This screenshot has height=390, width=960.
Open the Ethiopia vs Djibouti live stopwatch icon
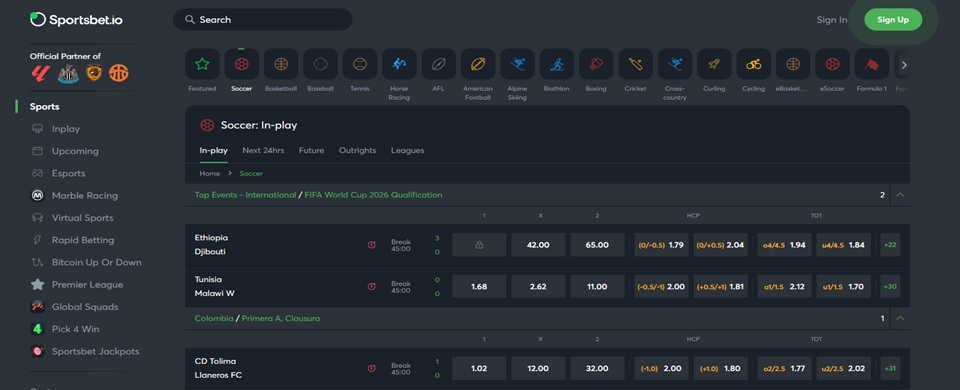click(x=372, y=245)
